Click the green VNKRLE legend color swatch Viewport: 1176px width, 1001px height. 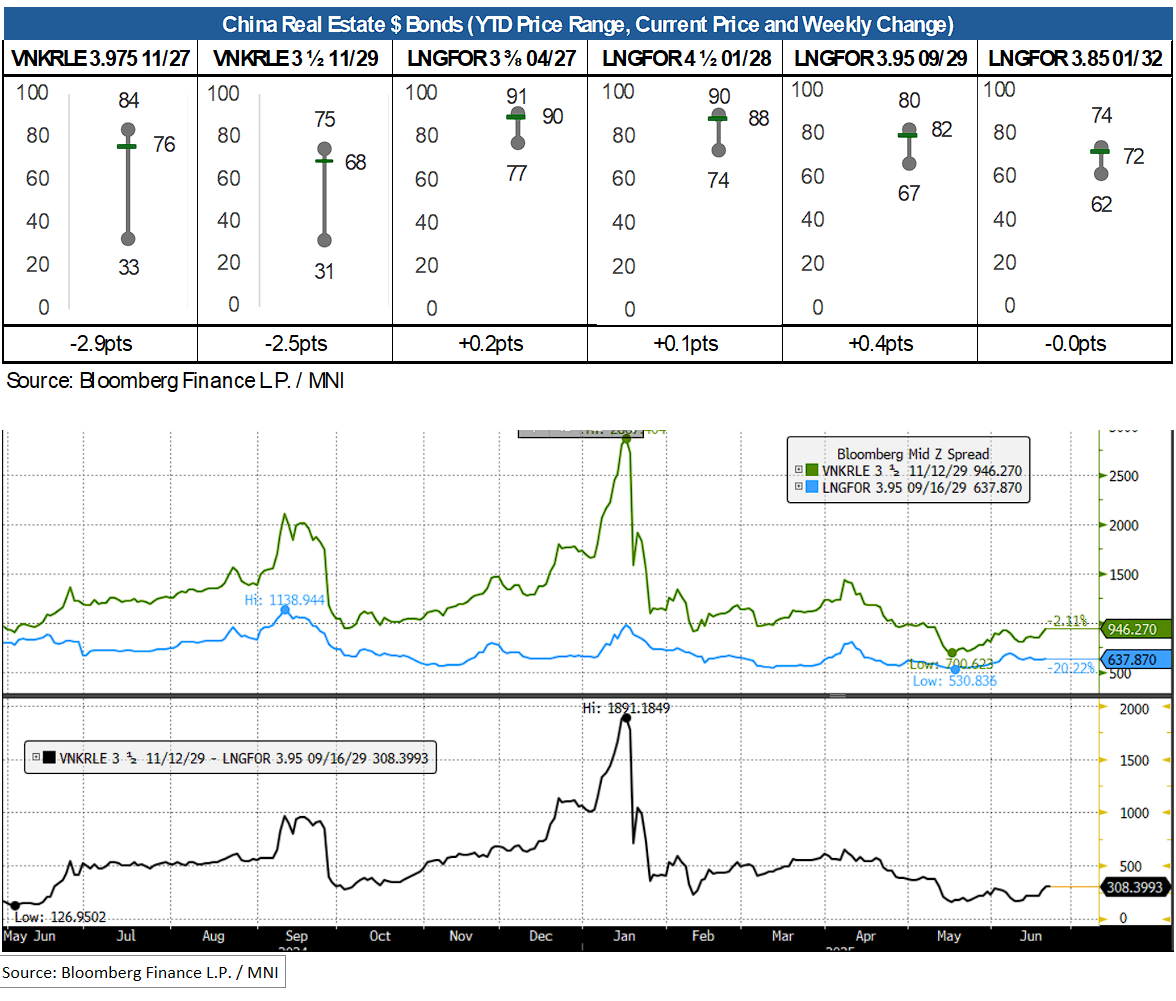pos(812,470)
